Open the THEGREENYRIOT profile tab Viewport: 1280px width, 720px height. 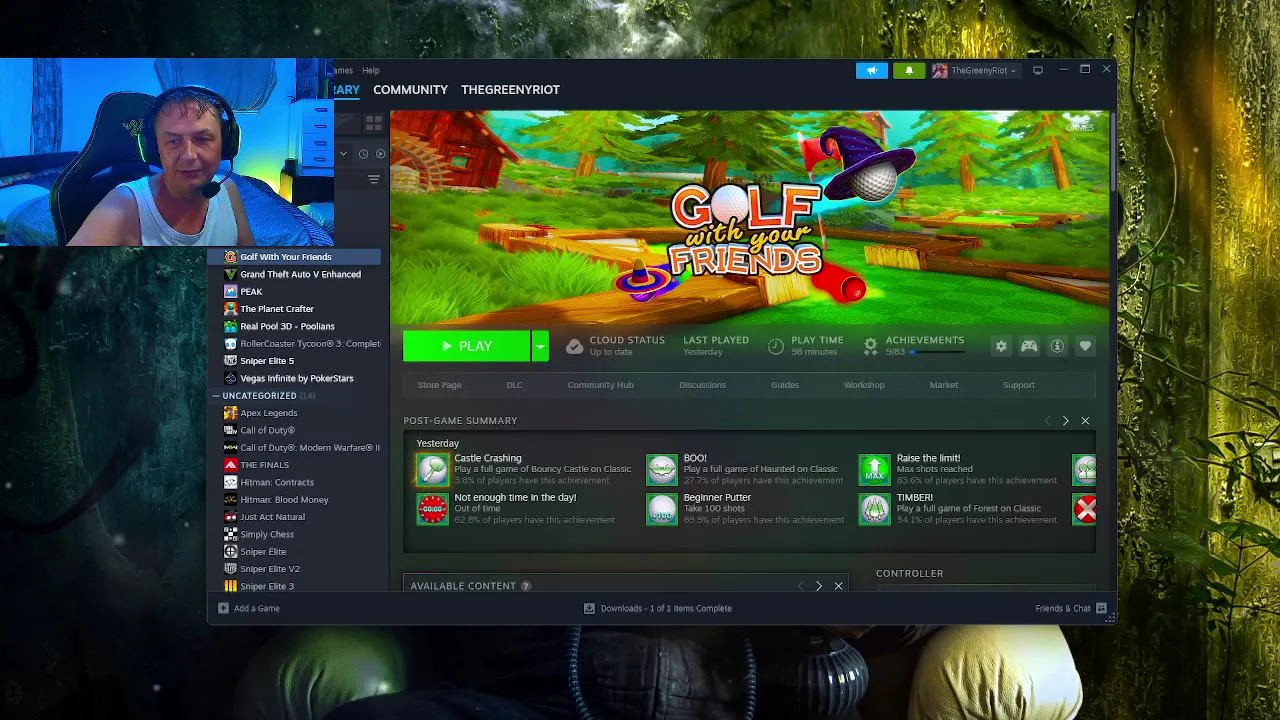[510, 89]
